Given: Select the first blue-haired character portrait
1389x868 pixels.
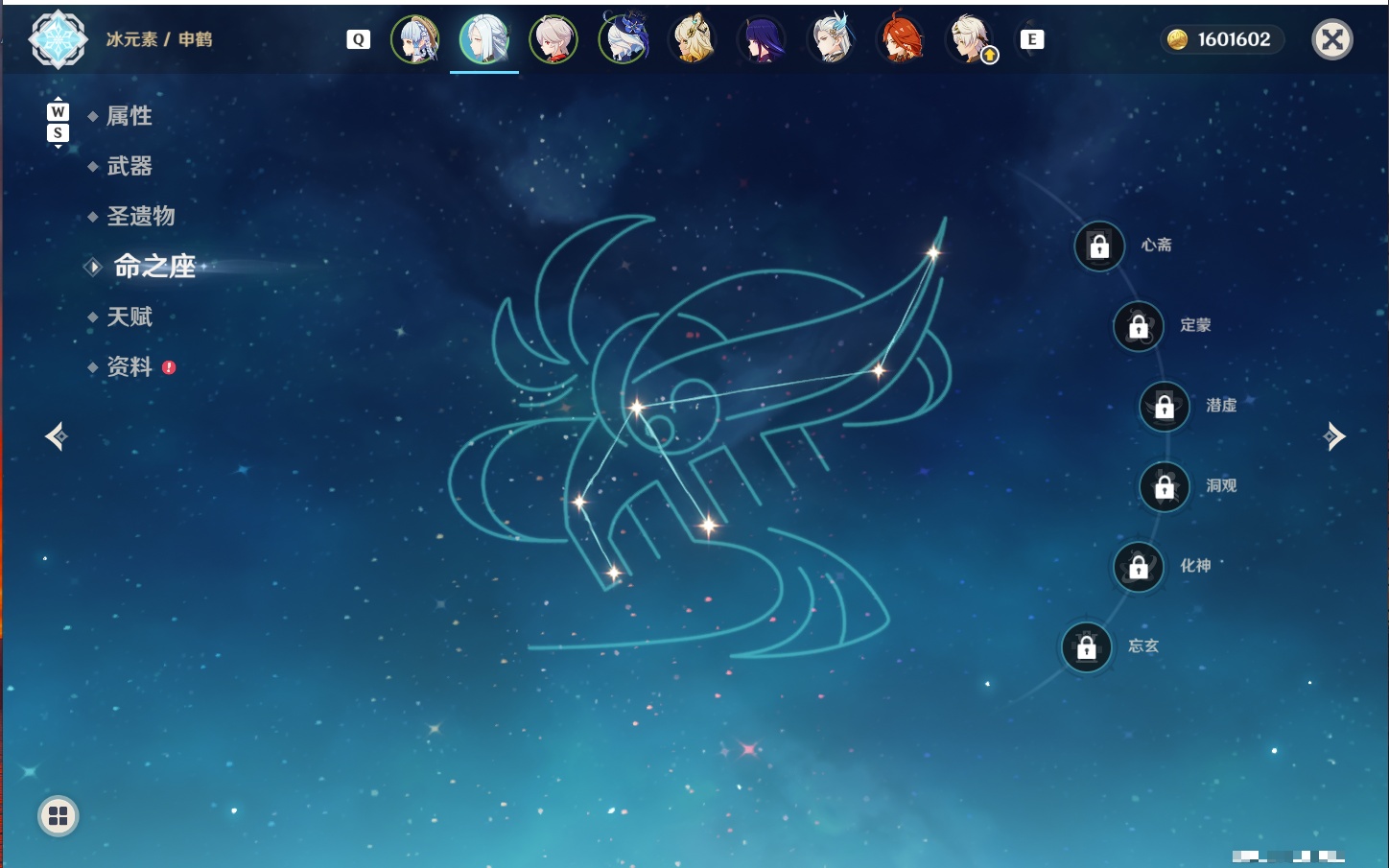Looking at the screenshot, I should click(415, 39).
